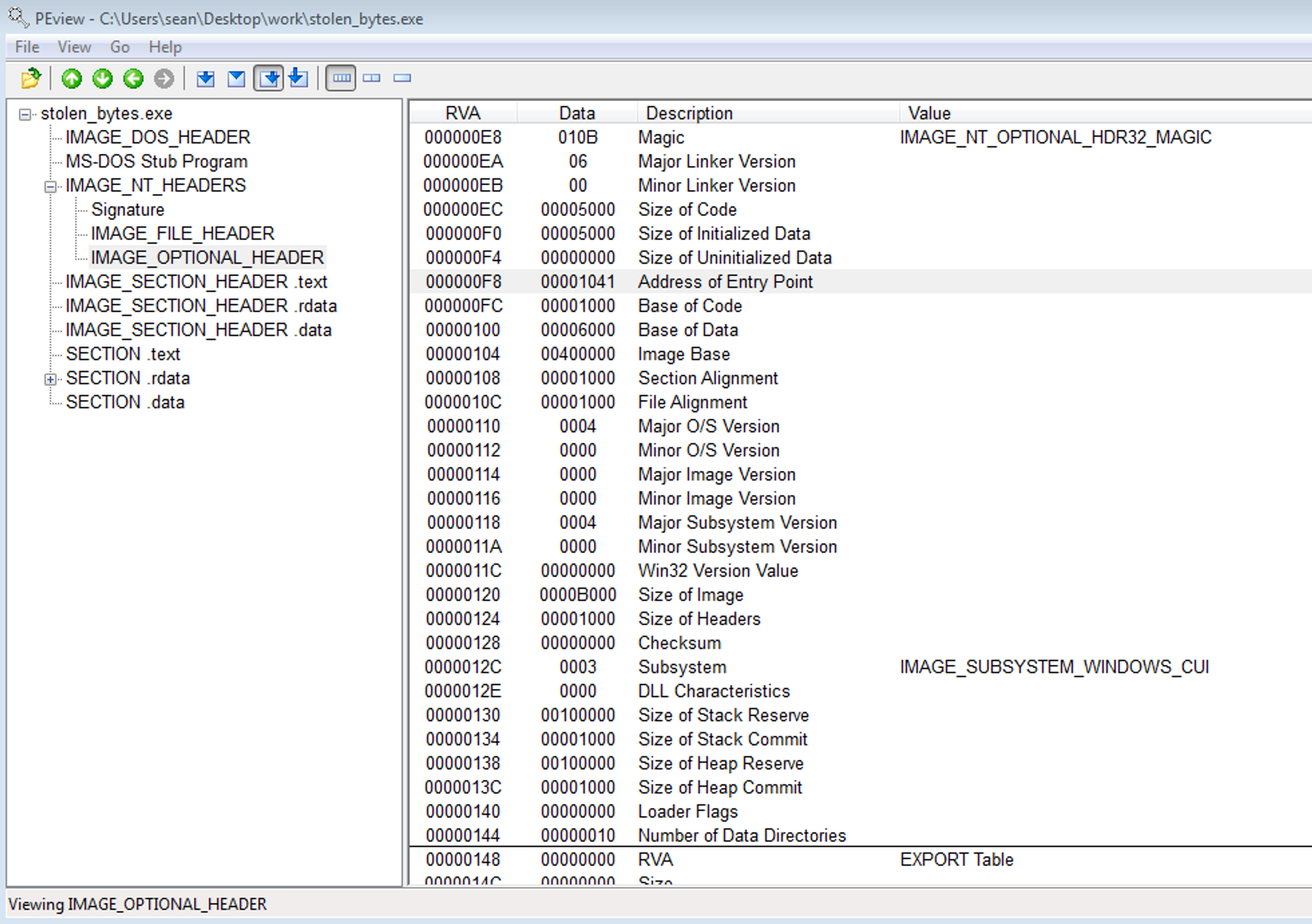Click the blue envelope-shaped address icon

[x=236, y=79]
